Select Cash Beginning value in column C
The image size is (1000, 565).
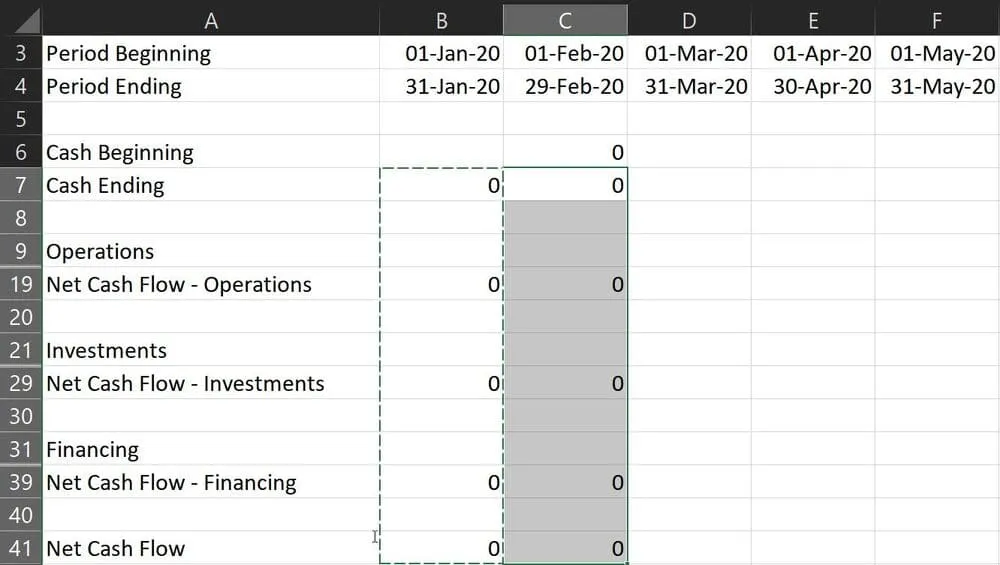pyautogui.click(x=566, y=152)
